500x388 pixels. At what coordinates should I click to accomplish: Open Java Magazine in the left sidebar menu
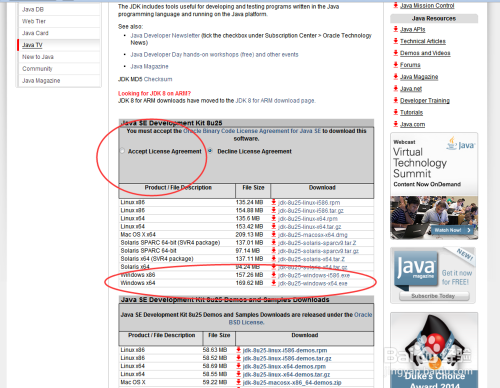41,80
